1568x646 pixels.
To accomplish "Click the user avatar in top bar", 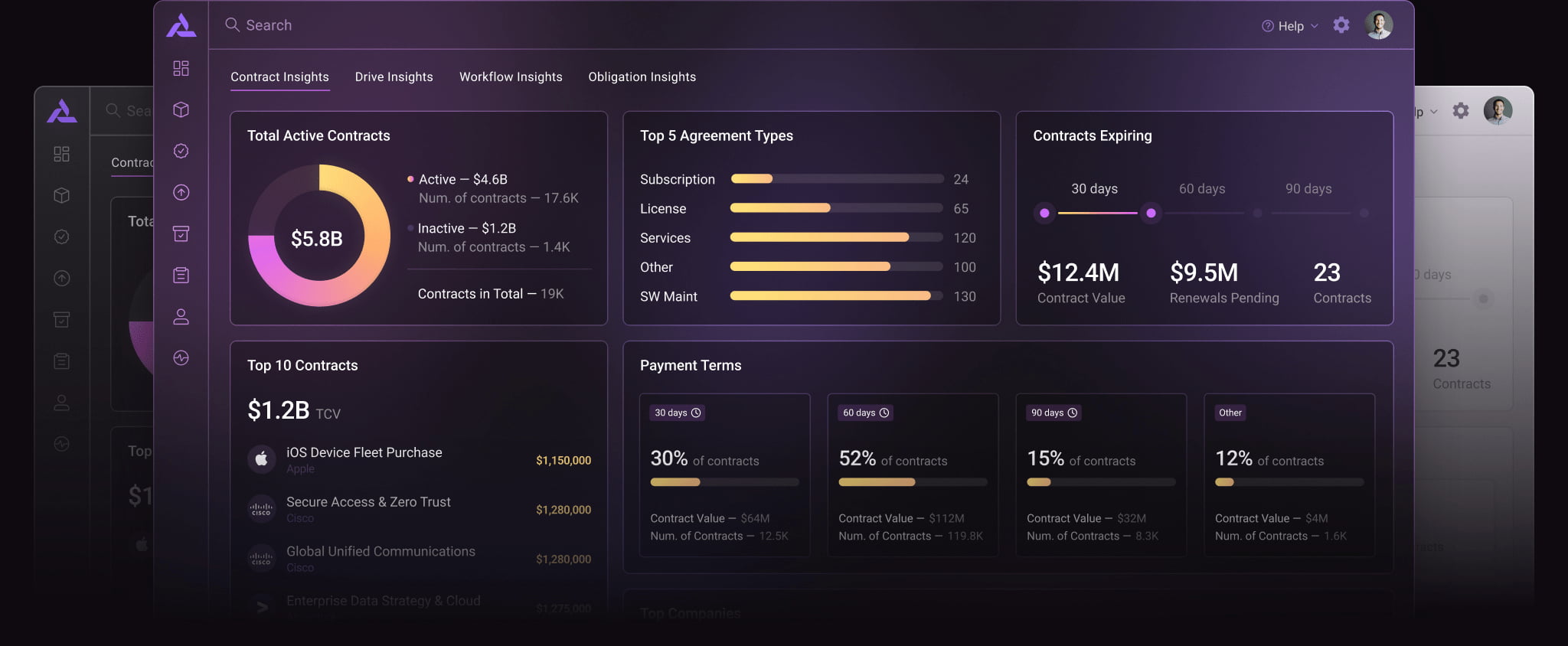I will click(1378, 25).
